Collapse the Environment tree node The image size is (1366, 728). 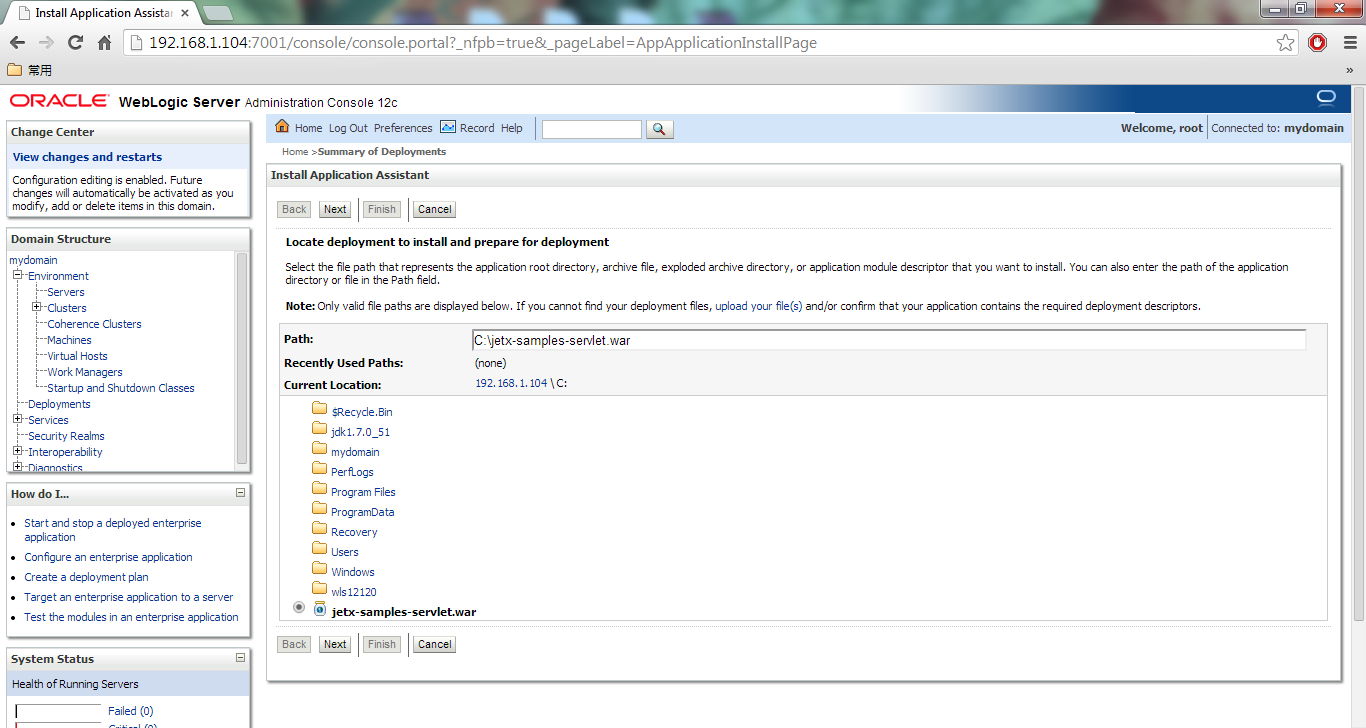click(x=18, y=275)
